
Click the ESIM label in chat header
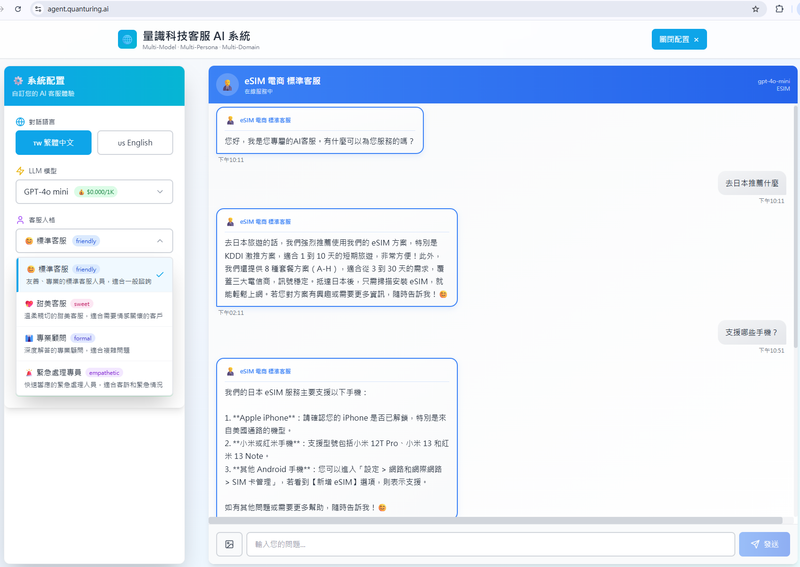click(783, 89)
